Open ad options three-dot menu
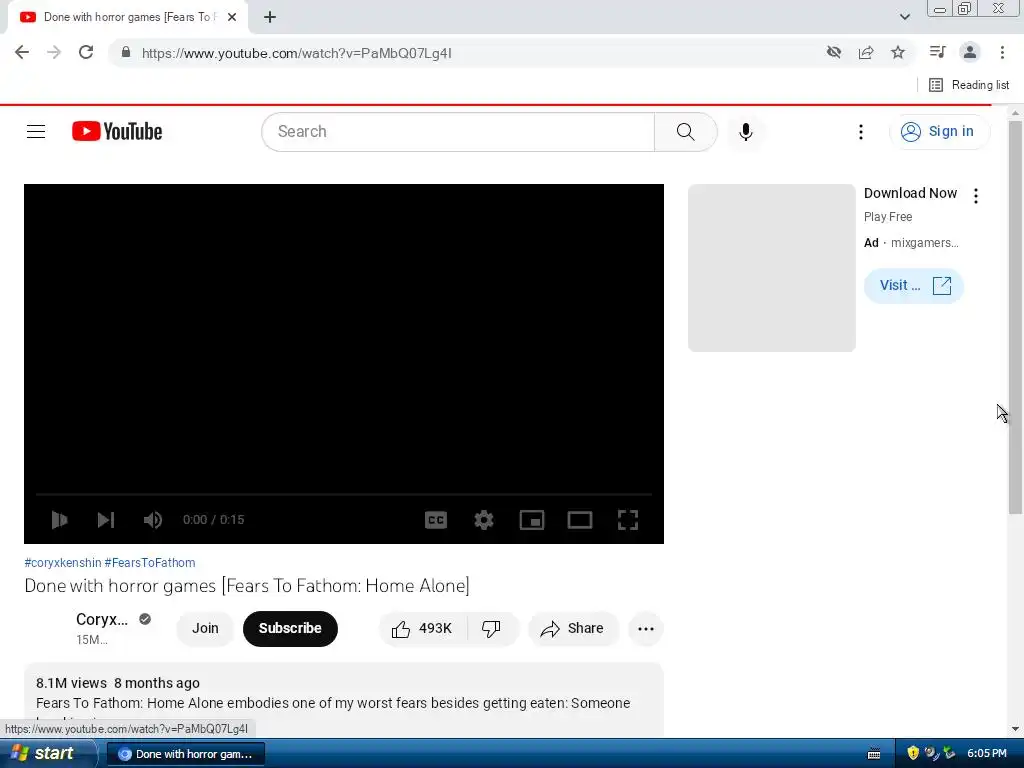This screenshot has width=1024, height=768. 976,196
